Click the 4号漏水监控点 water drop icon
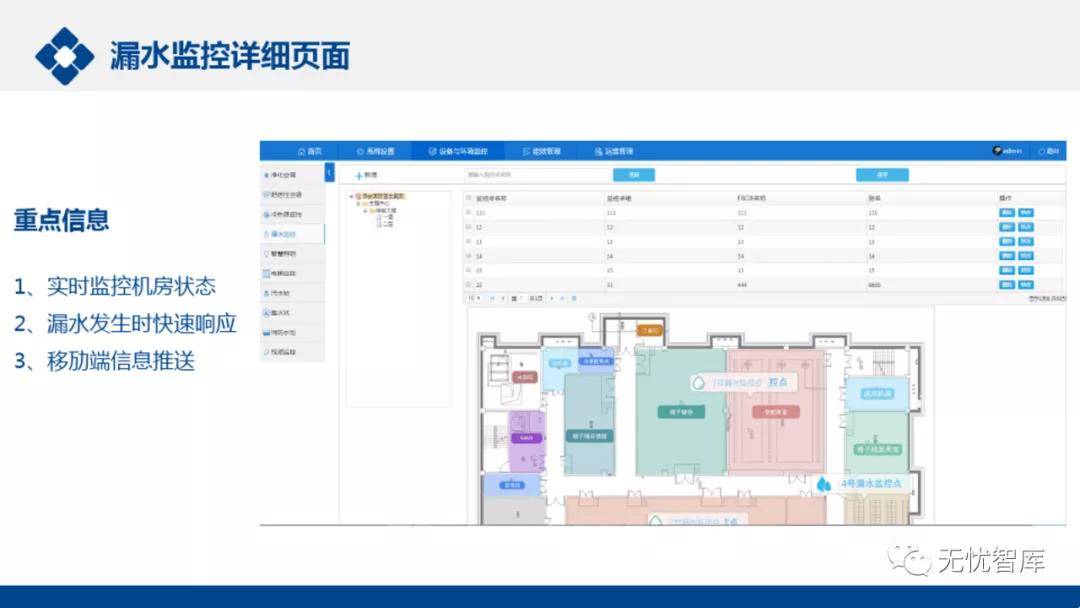This screenshot has height=608, width=1080. click(x=824, y=484)
